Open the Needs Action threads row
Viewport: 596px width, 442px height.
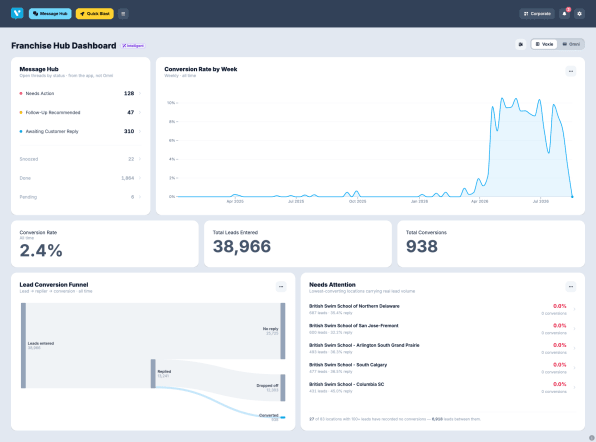coord(81,93)
